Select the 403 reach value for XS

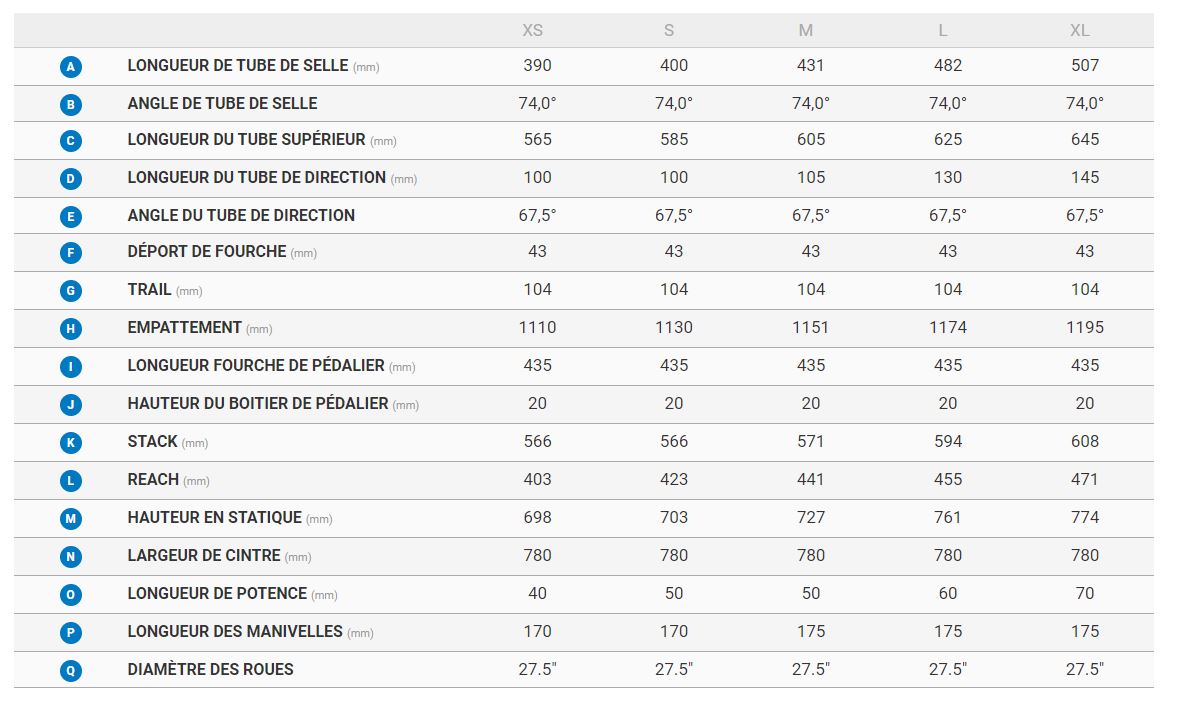point(537,479)
